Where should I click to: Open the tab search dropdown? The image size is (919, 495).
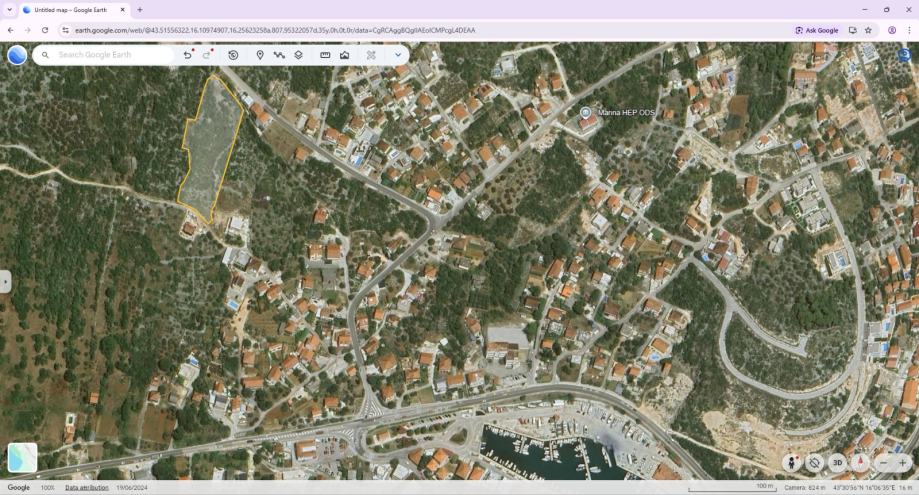coord(9,10)
